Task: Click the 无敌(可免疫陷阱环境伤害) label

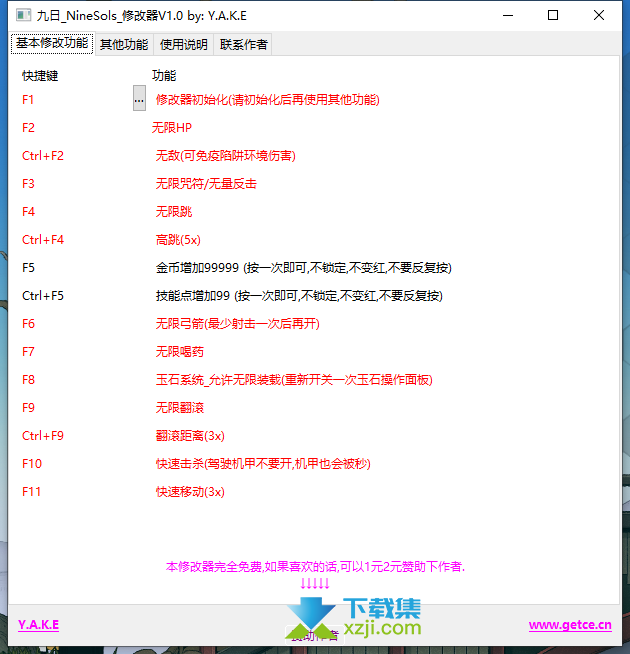Action: point(226,156)
